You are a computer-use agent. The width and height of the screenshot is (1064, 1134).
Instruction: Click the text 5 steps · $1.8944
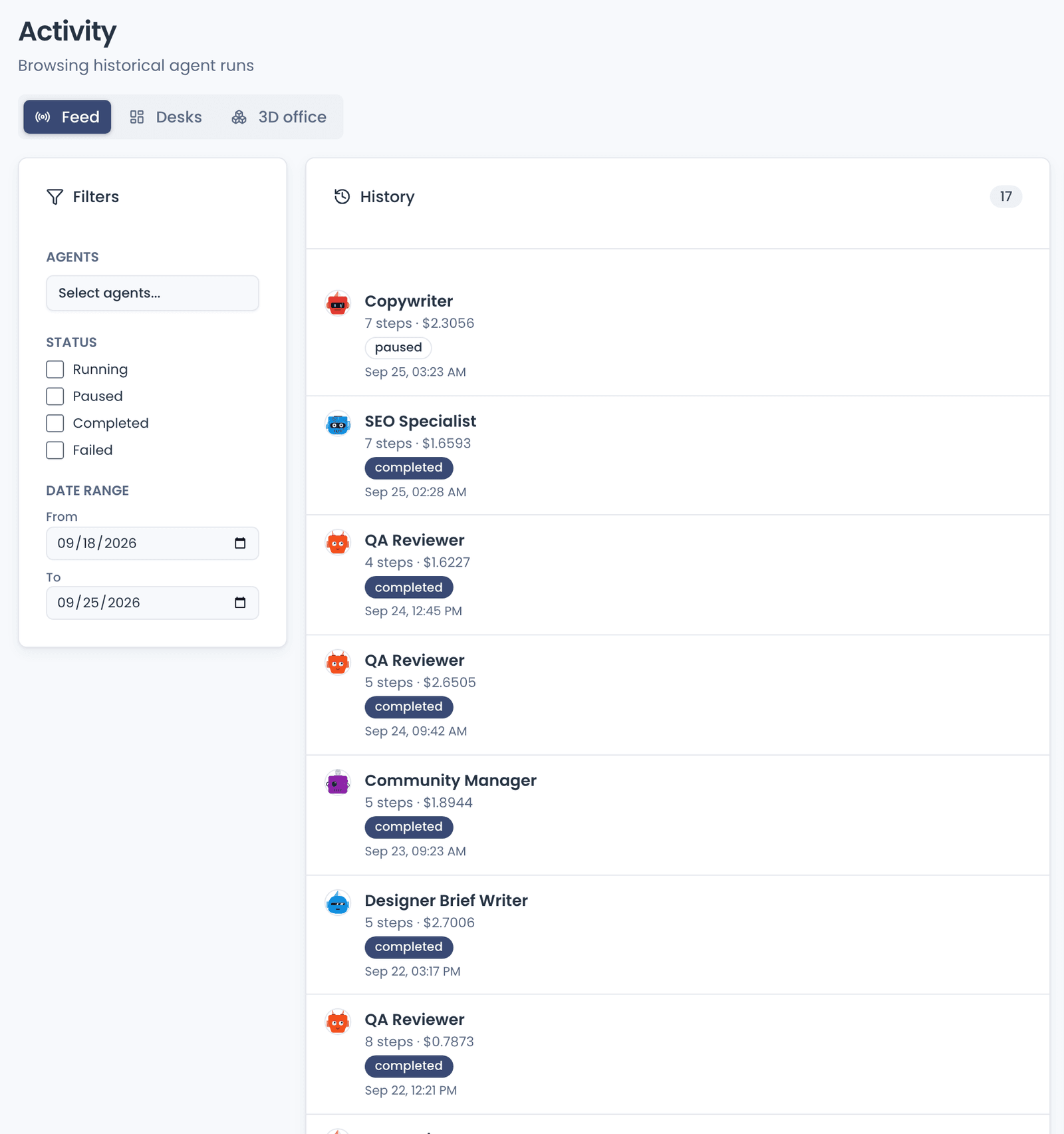[418, 803]
